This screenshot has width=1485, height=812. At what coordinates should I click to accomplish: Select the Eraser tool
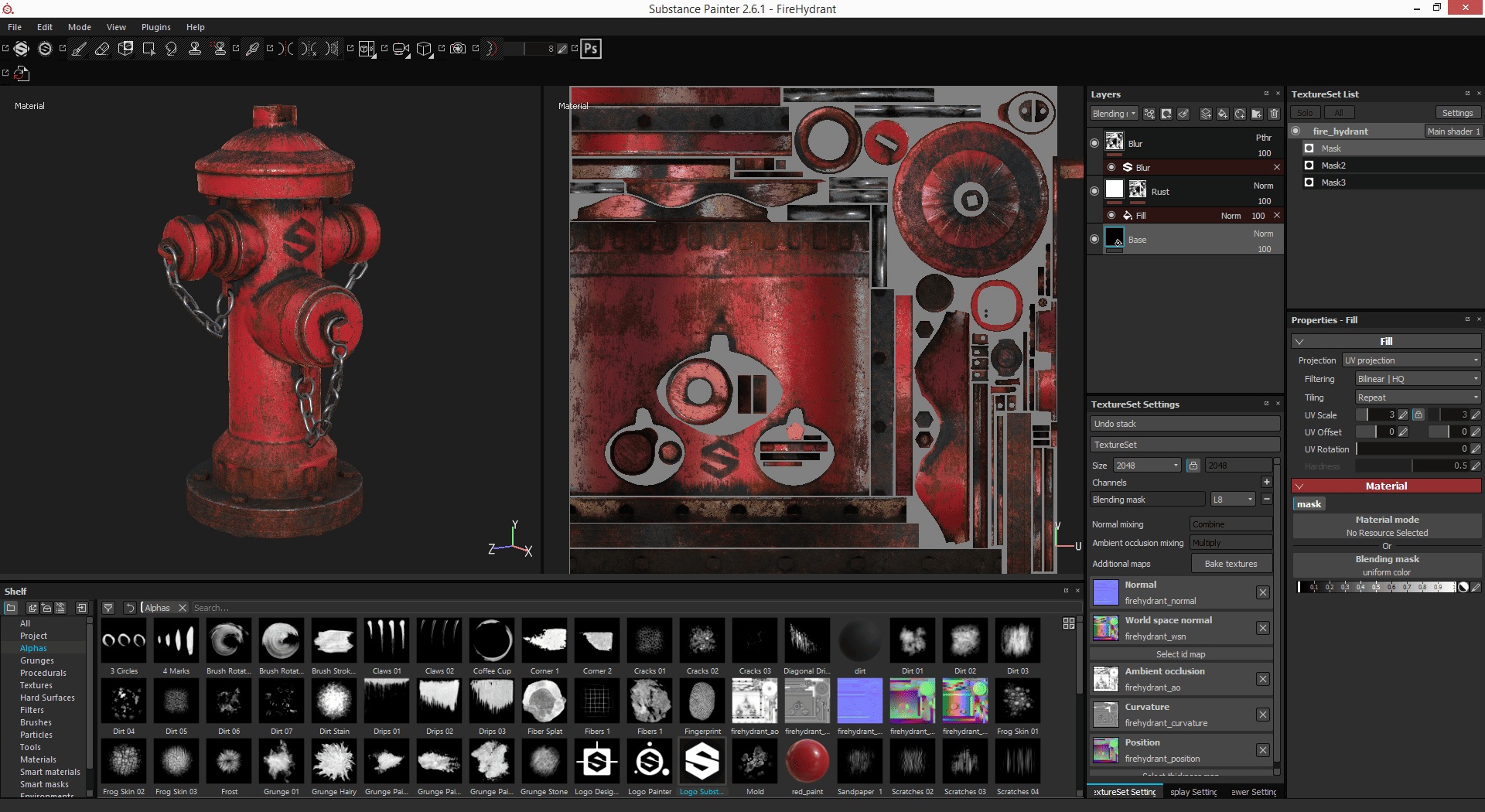(102, 49)
